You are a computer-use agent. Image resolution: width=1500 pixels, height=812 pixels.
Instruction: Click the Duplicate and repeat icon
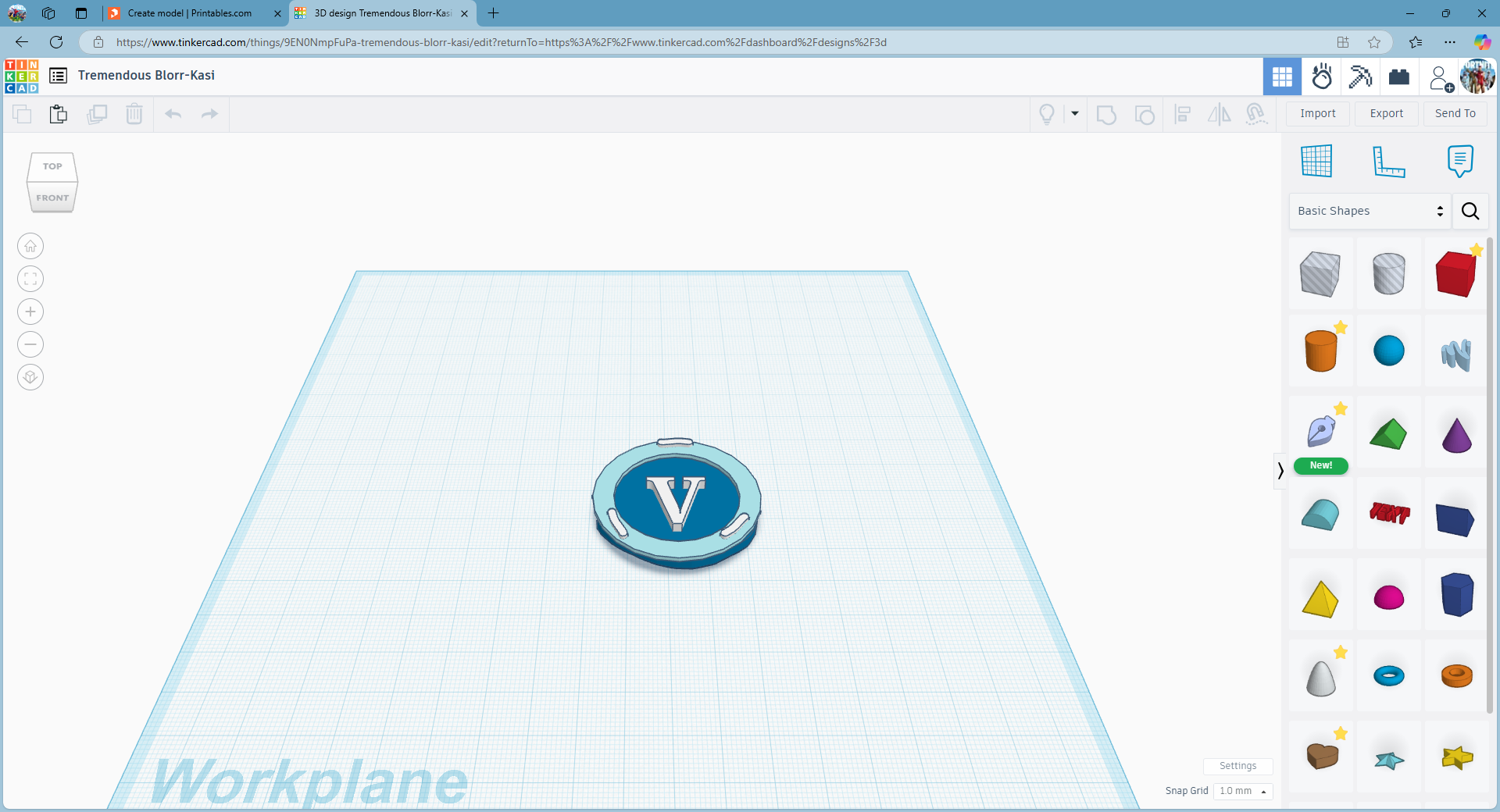[x=97, y=114]
